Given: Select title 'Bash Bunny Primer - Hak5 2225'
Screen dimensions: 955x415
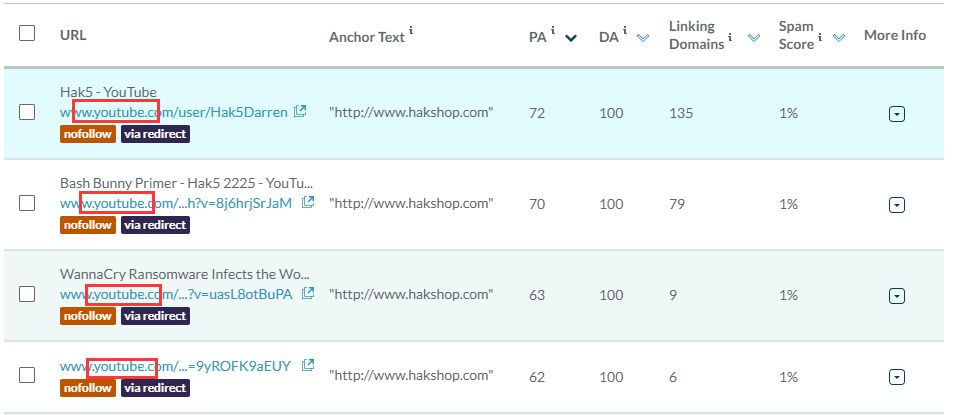Looking at the screenshot, I should 163,183.
